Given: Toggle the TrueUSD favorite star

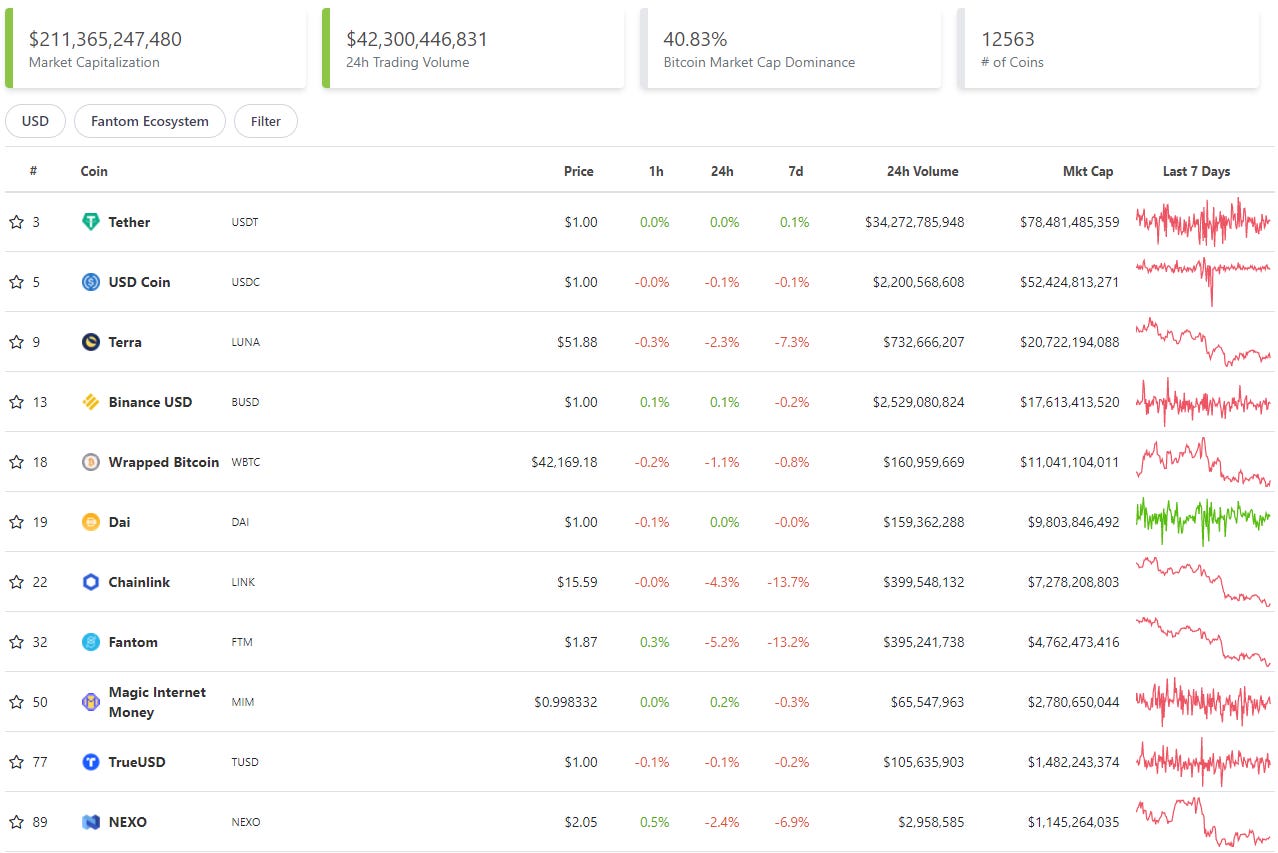Looking at the screenshot, I should tap(16, 762).
